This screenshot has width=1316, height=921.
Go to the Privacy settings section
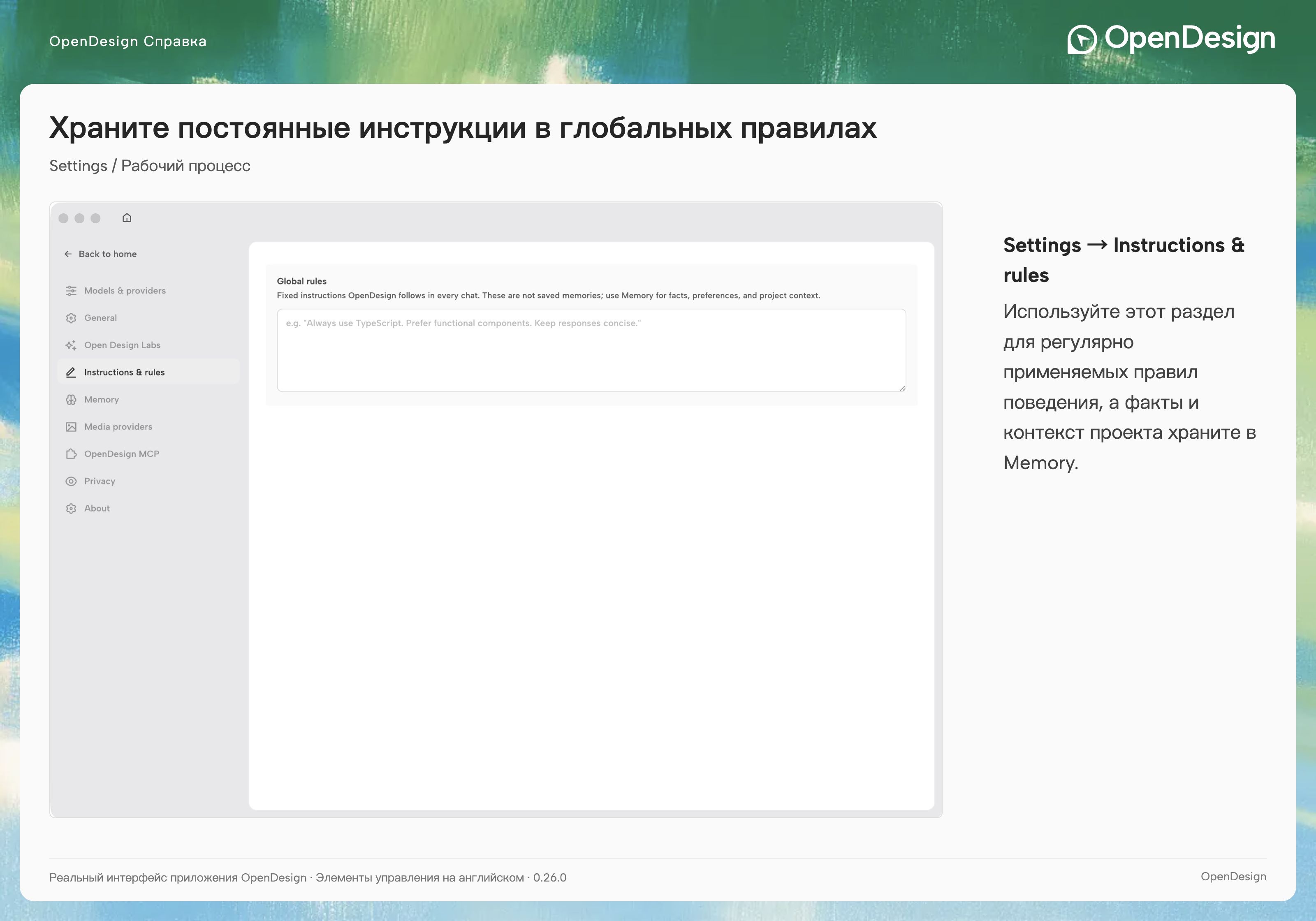point(148,481)
